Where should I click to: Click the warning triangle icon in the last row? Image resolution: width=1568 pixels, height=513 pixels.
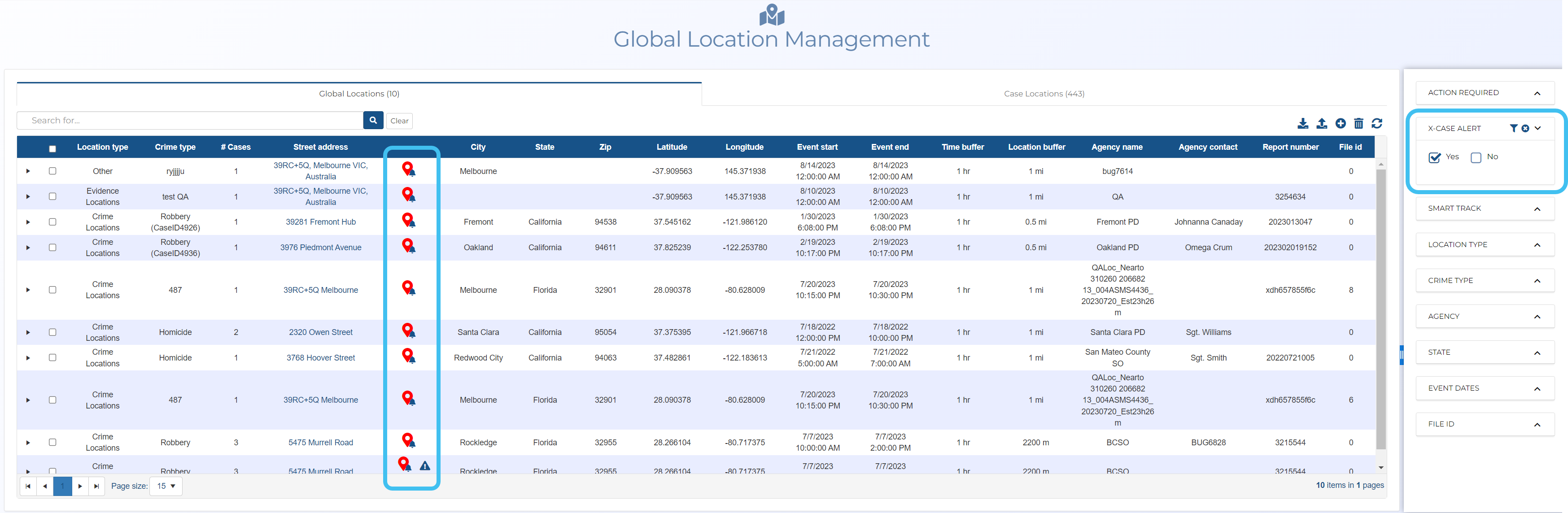coord(425,466)
